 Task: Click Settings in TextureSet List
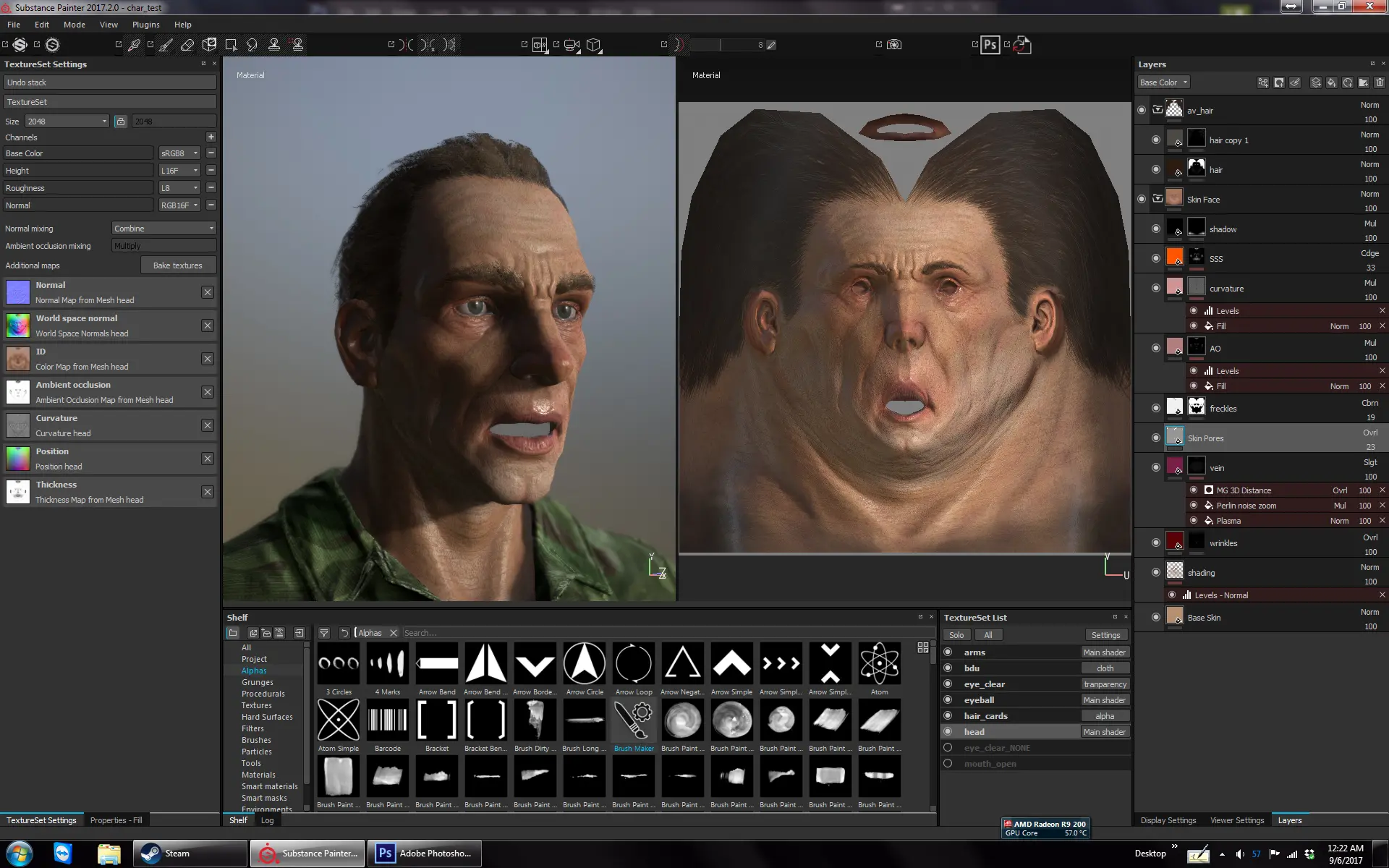[1105, 635]
